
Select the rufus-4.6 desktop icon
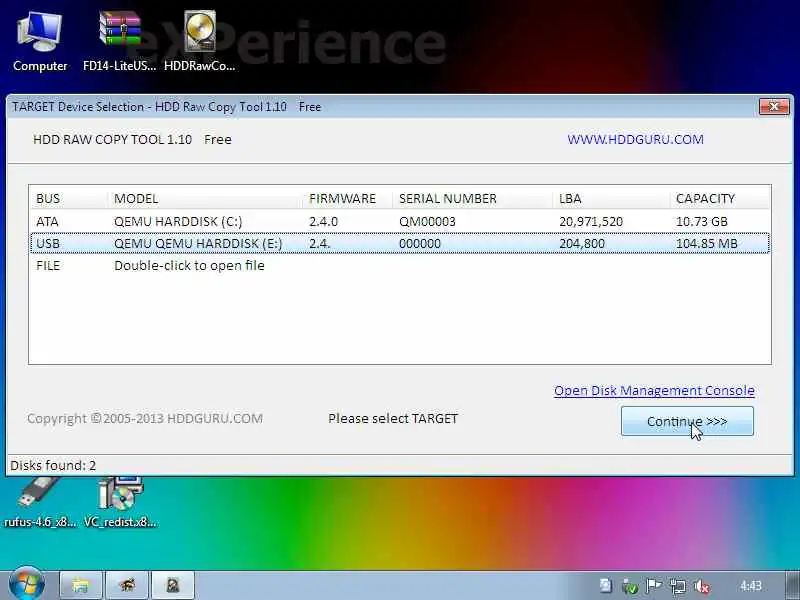tap(40, 503)
